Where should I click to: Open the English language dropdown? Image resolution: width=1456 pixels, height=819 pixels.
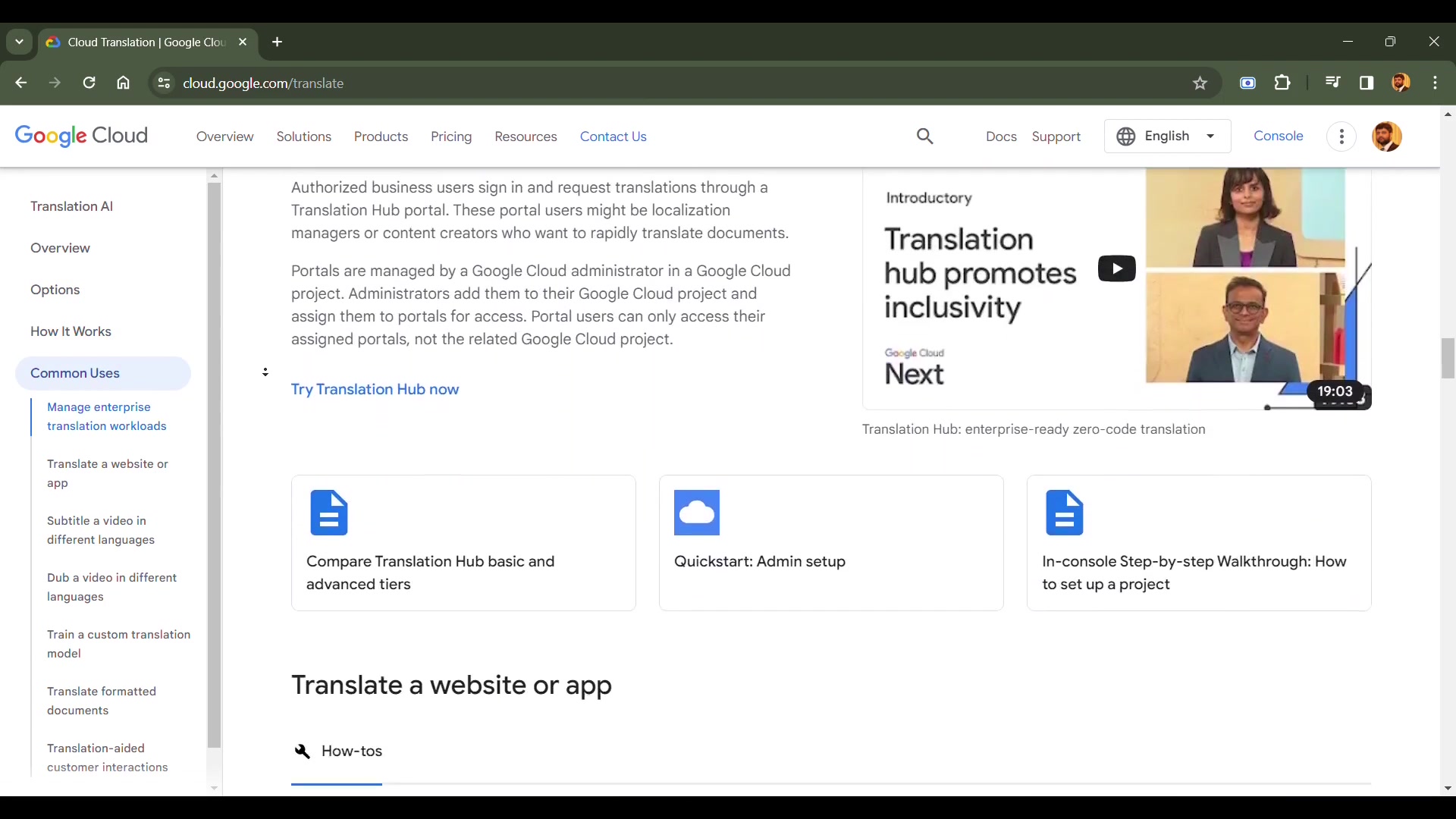click(x=1166, y=136)
